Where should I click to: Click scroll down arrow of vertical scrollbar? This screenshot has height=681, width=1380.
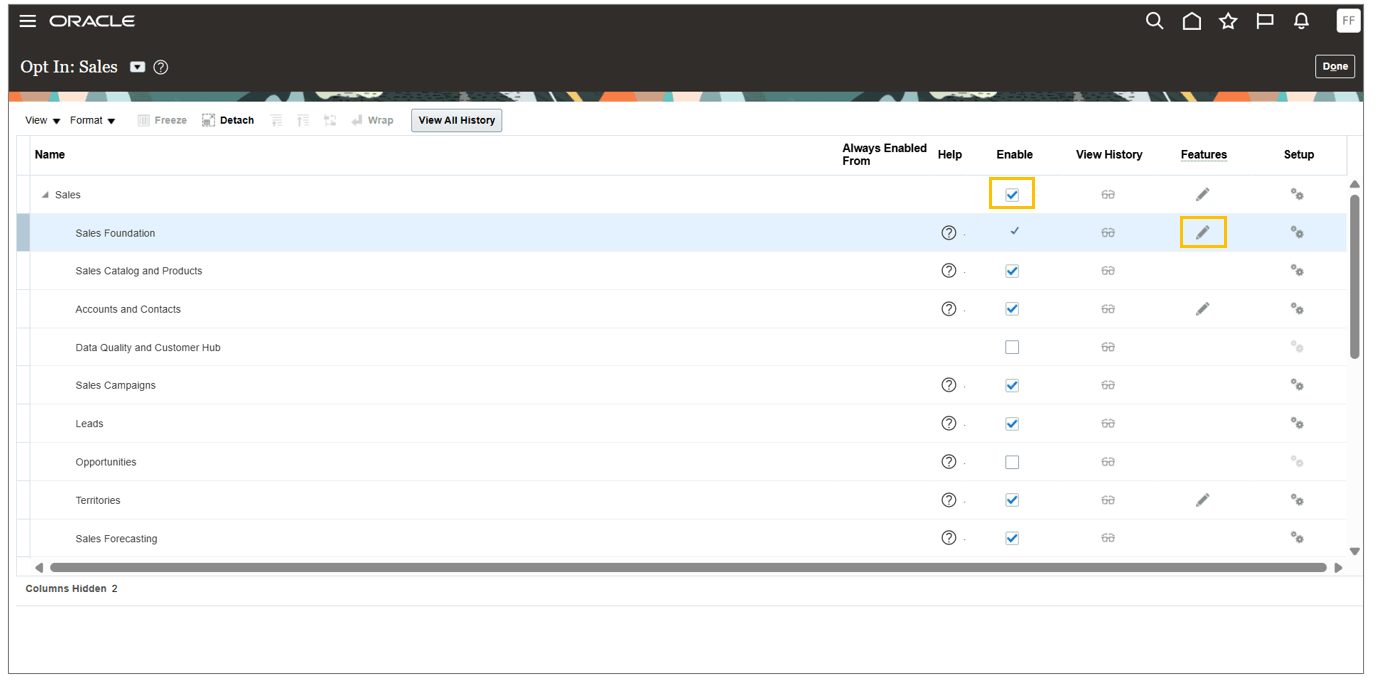pyautogui.click(x=1354, y=551)
